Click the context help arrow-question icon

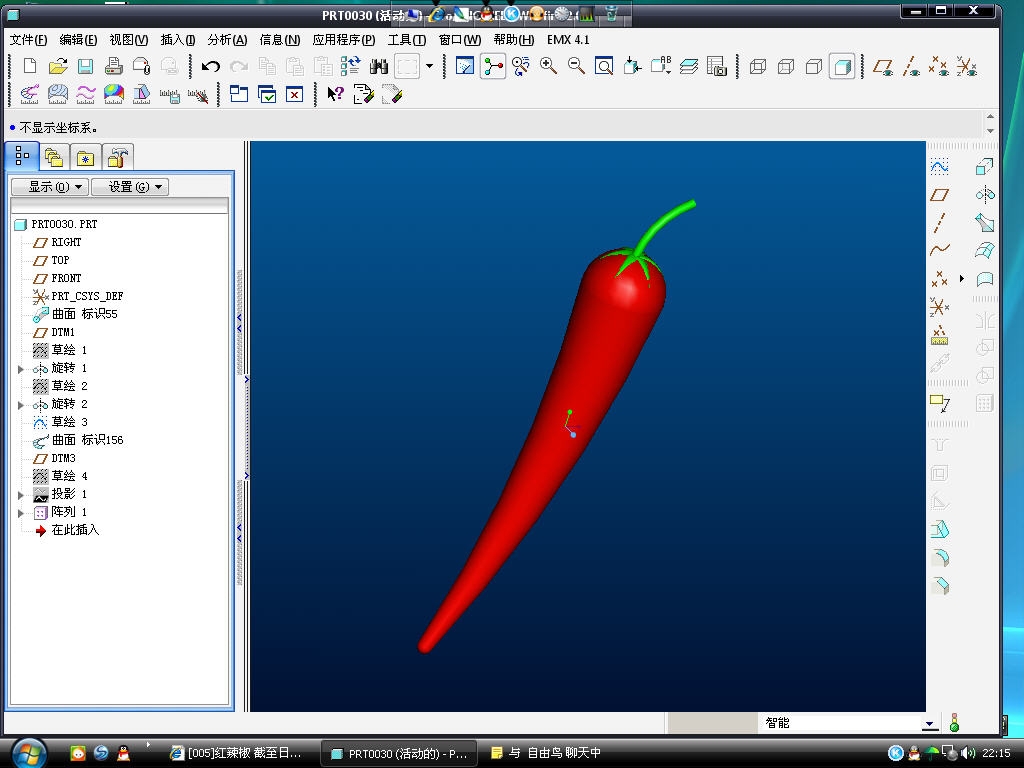(x=335, y=95)
